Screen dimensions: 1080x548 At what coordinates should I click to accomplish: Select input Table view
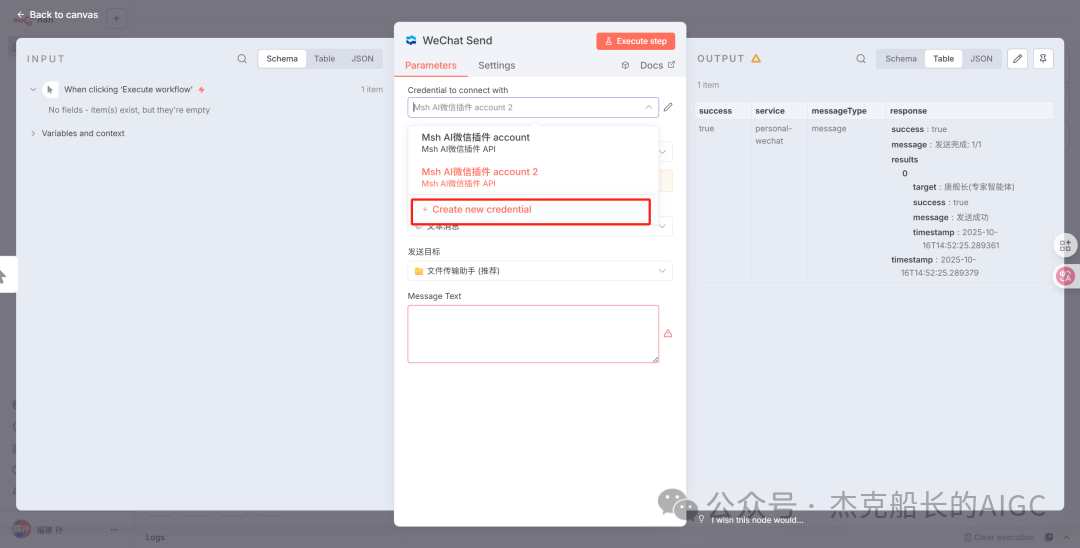point(324,59)
